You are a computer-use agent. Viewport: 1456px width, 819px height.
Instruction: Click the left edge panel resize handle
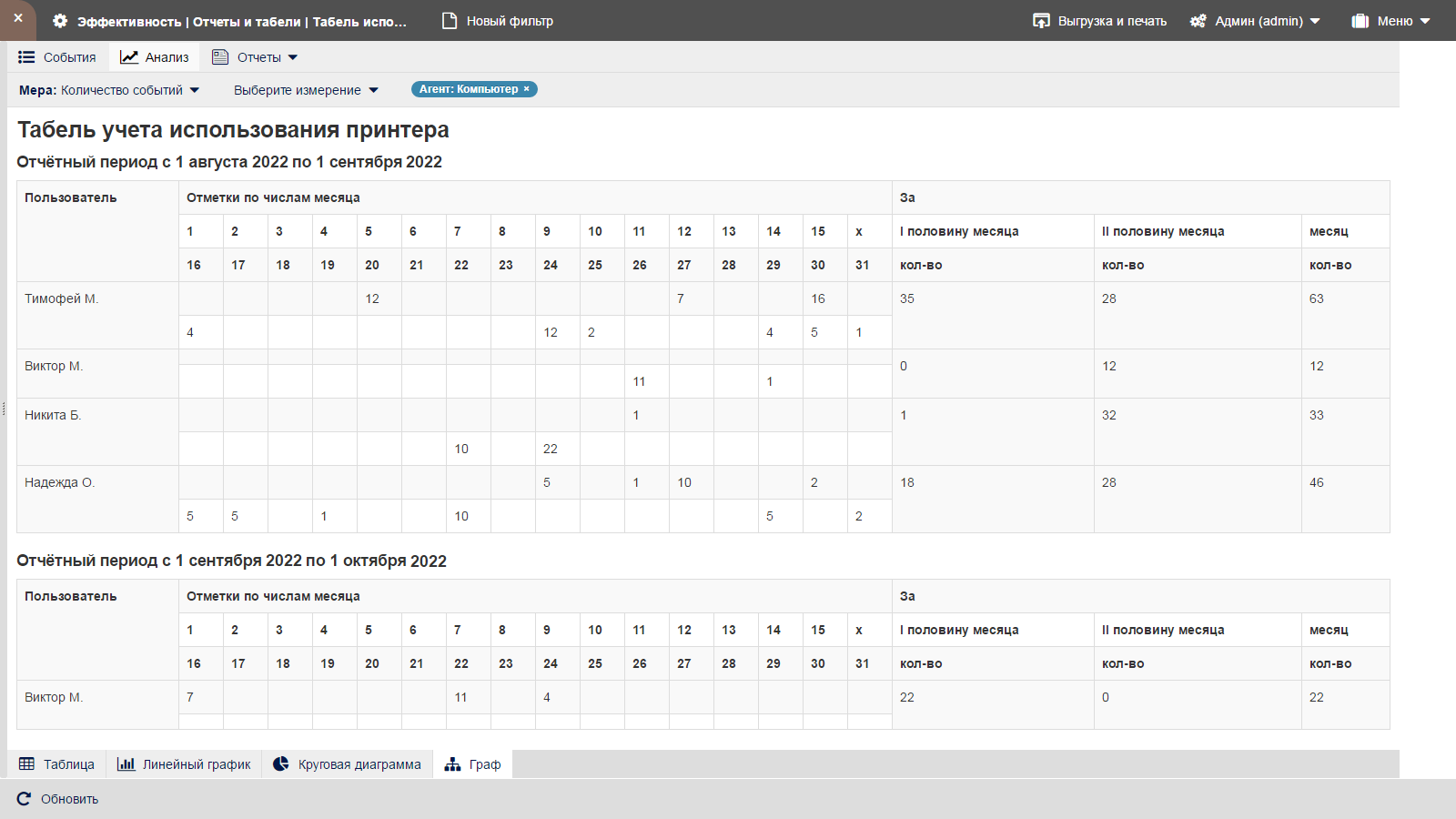(4, 409)
